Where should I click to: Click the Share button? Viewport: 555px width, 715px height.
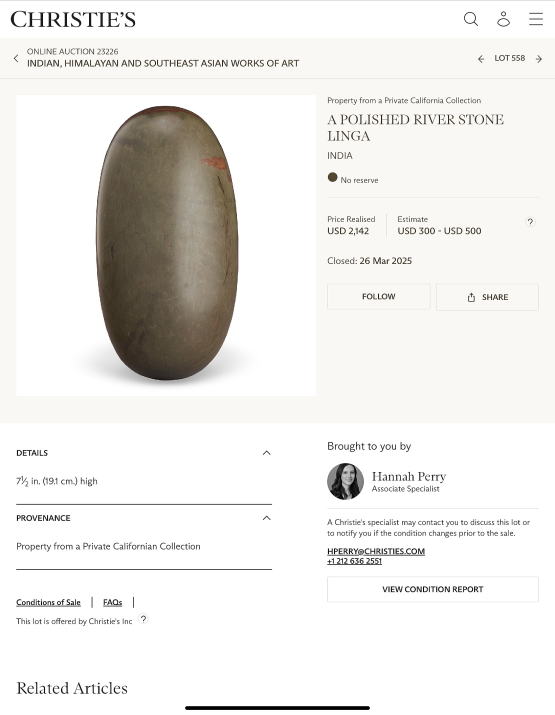coord(487,297)
